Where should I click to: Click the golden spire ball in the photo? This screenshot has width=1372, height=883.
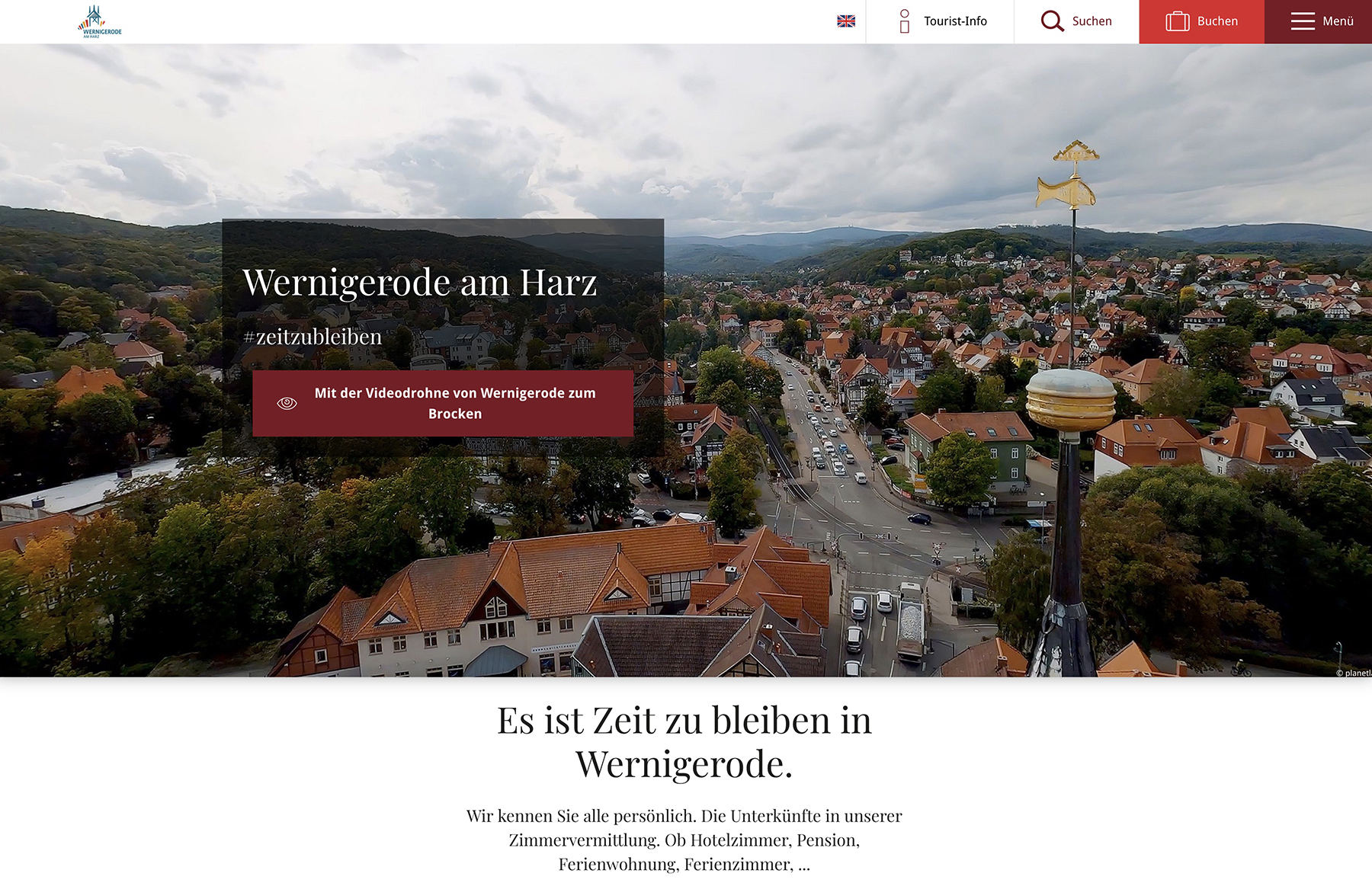pos(1069,399)
